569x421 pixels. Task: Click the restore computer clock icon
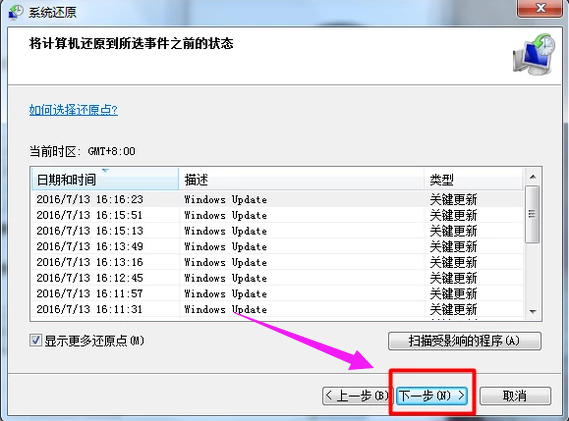click(x=534, y=54)
